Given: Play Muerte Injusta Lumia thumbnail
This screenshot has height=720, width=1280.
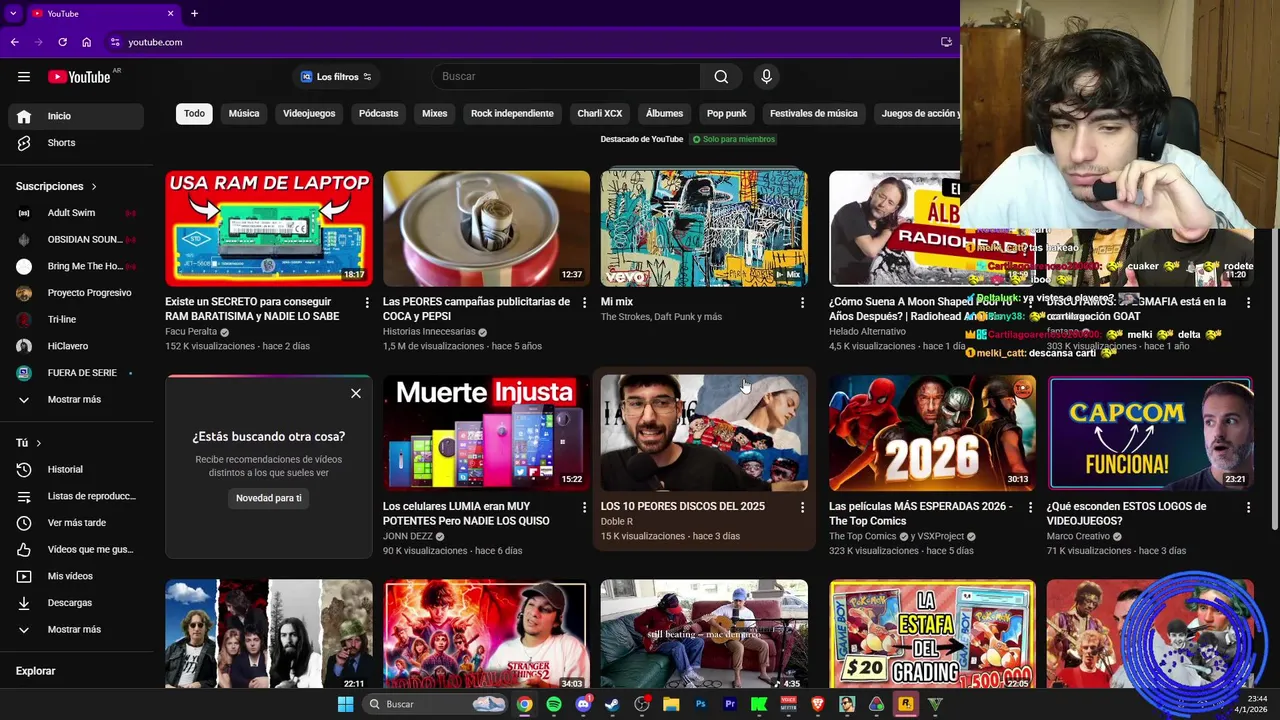Looking at the screenshot, I should [487, 433].
